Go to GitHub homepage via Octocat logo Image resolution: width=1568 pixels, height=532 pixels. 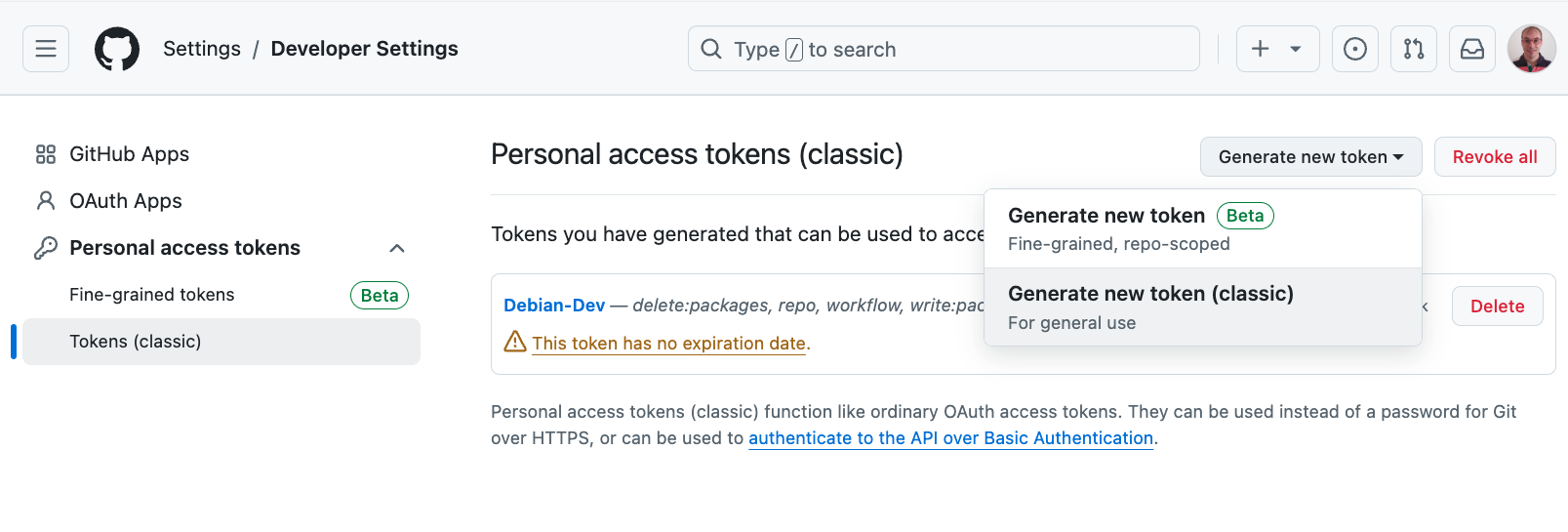coord(117,49)
